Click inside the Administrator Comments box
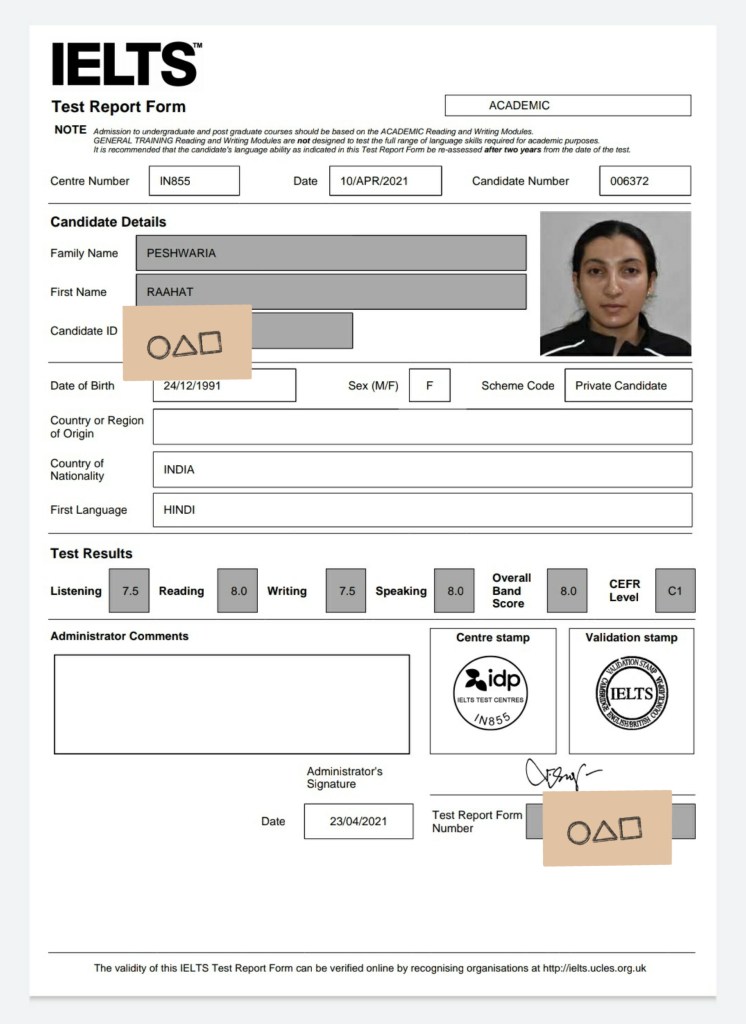The height and width of the screenshot is (1024, 746). click(x=231, y=704)
